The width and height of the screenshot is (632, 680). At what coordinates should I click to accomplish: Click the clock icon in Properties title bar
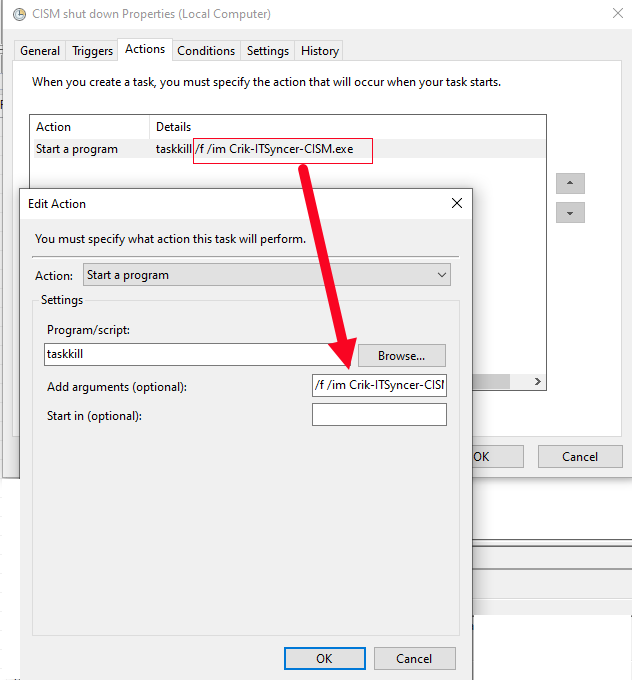pyautogui.click(x=17, y=14)
